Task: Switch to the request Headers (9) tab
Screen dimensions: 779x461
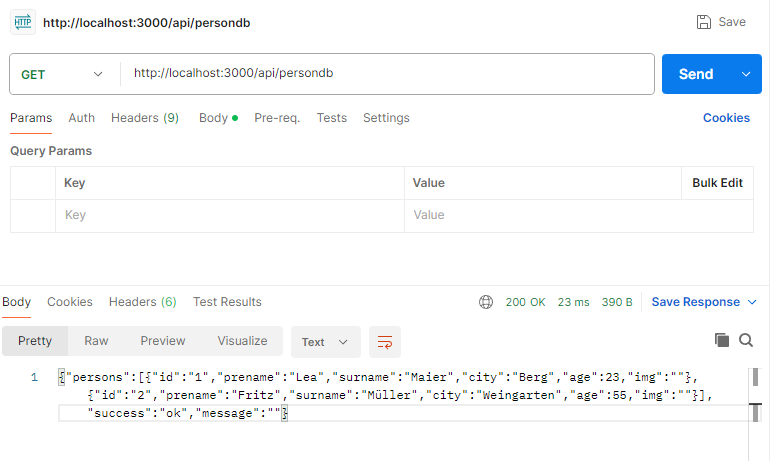Action: click(x=145, y=118)
